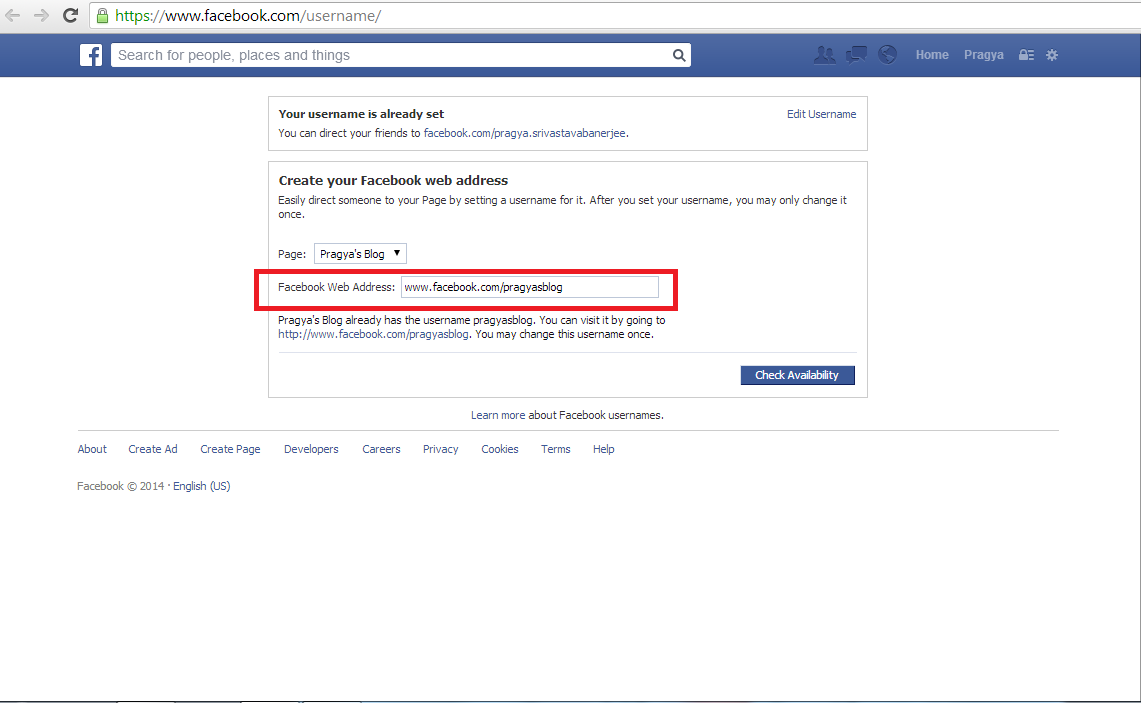Click the Edit Username link
Viewport: 1141px width, 703px height.
(x=822, y=114)
